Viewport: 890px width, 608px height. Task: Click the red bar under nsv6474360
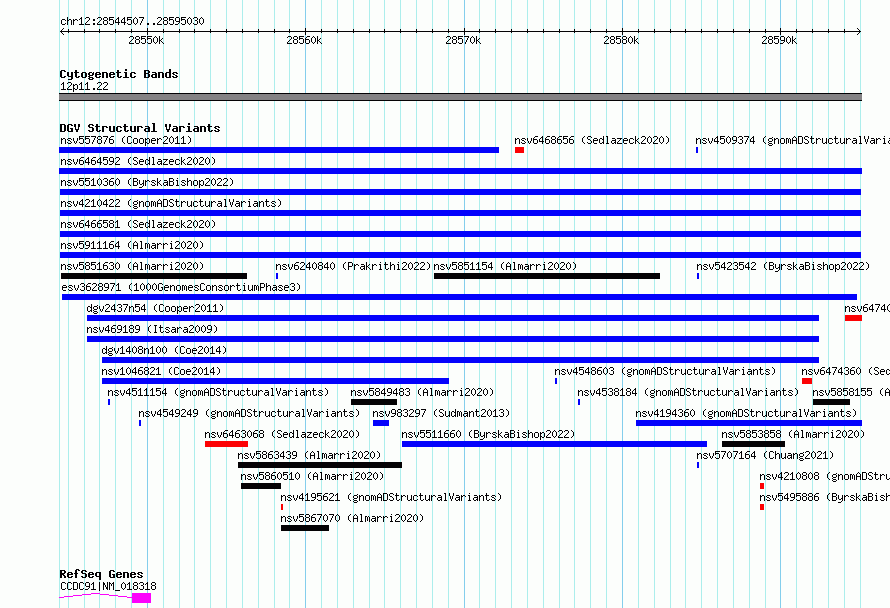tap(807, 381)
